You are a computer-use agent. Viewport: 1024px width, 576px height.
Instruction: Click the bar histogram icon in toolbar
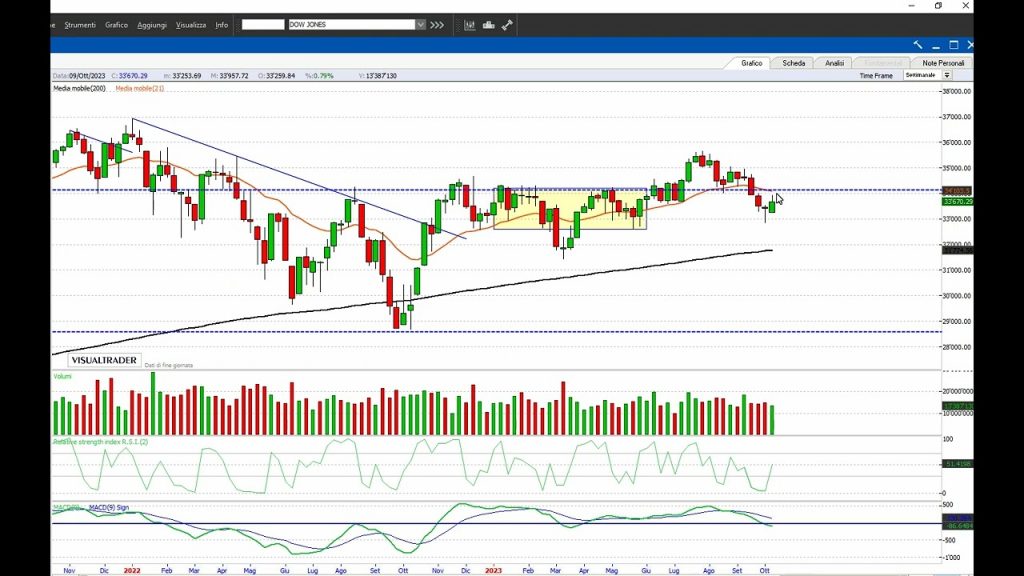489,25
